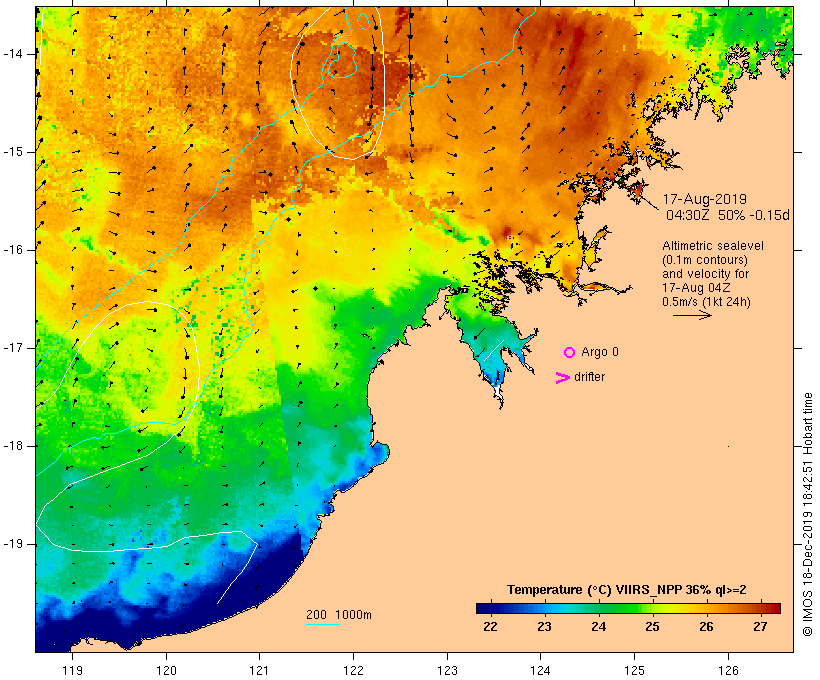Click the 'drifter' legend label
Viewport: 820px width, 680px height.
click(x=589, y=377)
